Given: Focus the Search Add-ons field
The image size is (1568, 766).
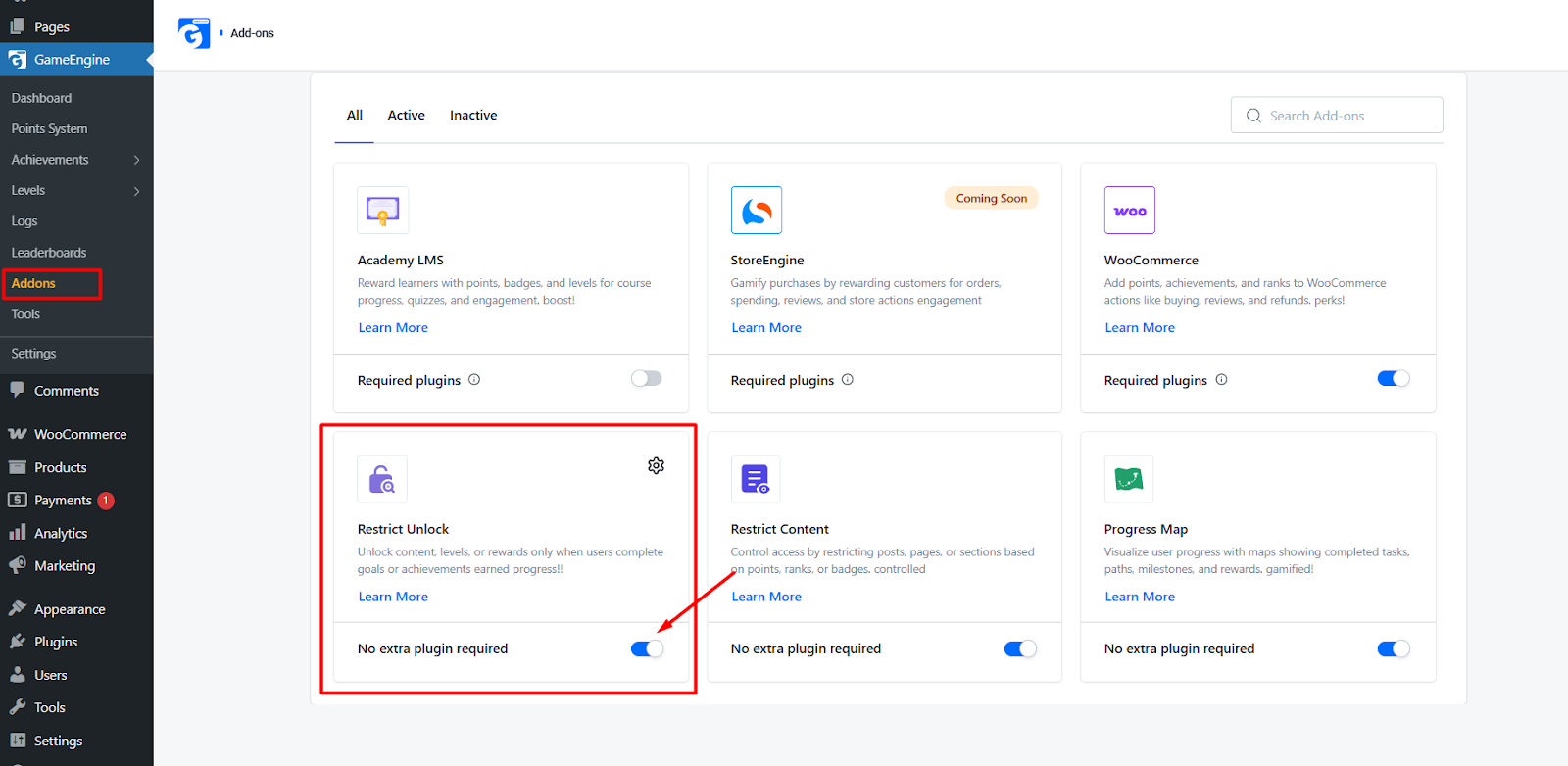Looking at the screenshot, I should tap(1337, 116).
